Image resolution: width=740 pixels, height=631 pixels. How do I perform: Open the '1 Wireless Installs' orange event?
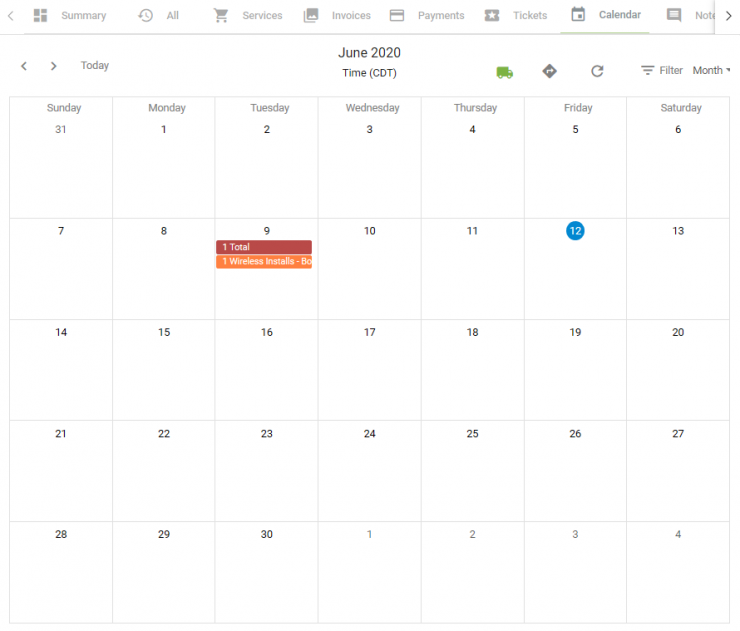(x=264, y=261)
